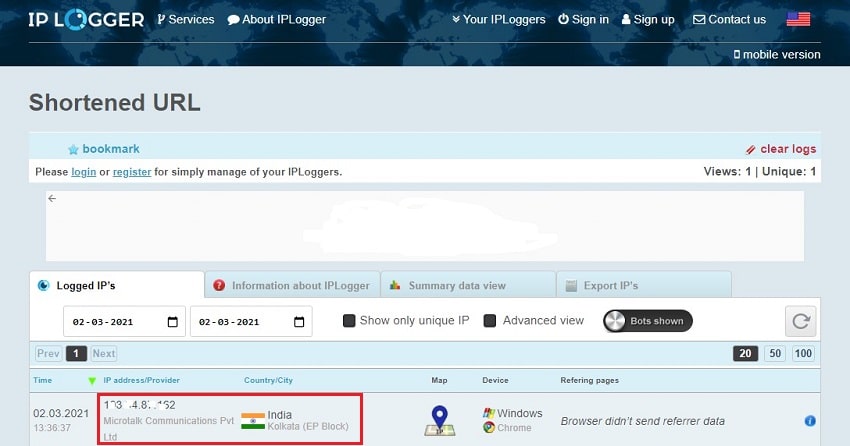This screenshot has width=850, height=446.
Task: Expand the Your IPLoggers menu
Action: point(498,19)
